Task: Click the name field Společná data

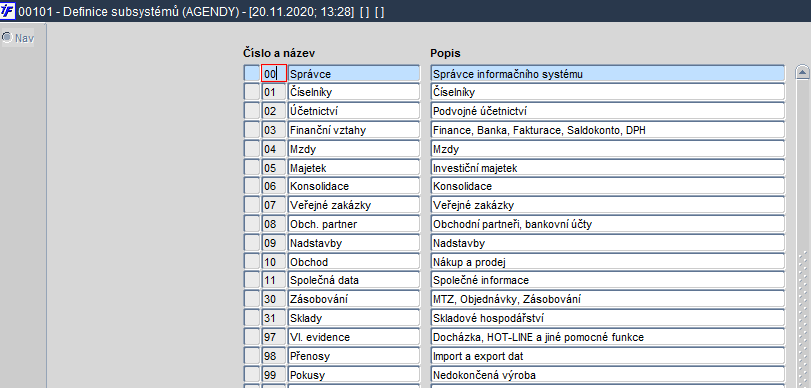Action: click(x=354, y=280)
